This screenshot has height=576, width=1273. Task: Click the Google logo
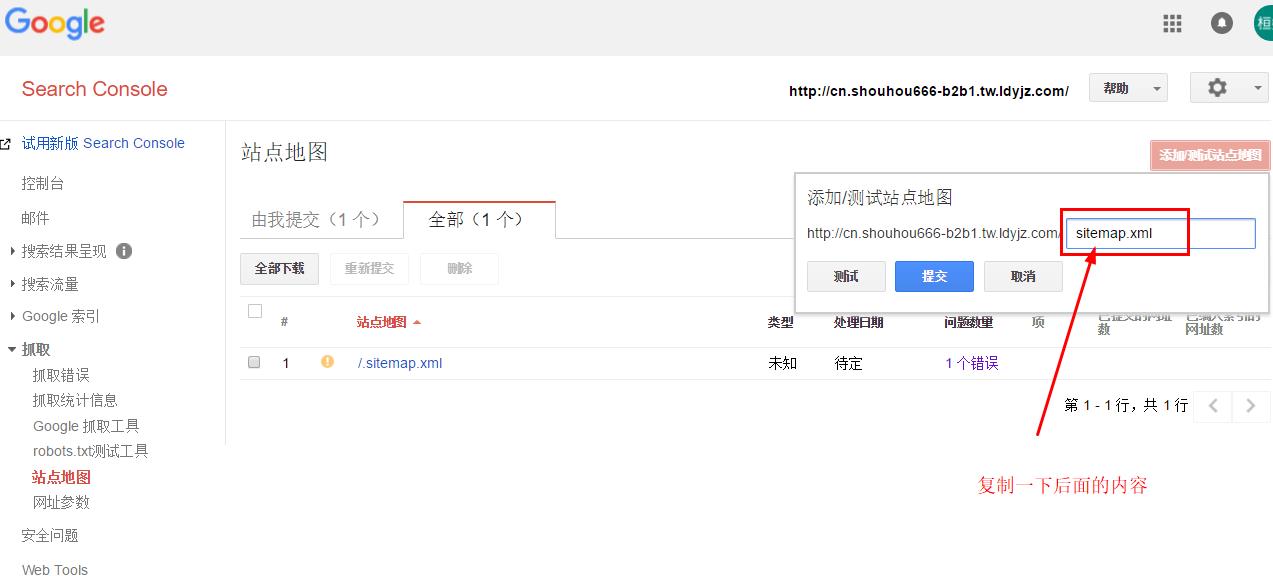point(55,24)
